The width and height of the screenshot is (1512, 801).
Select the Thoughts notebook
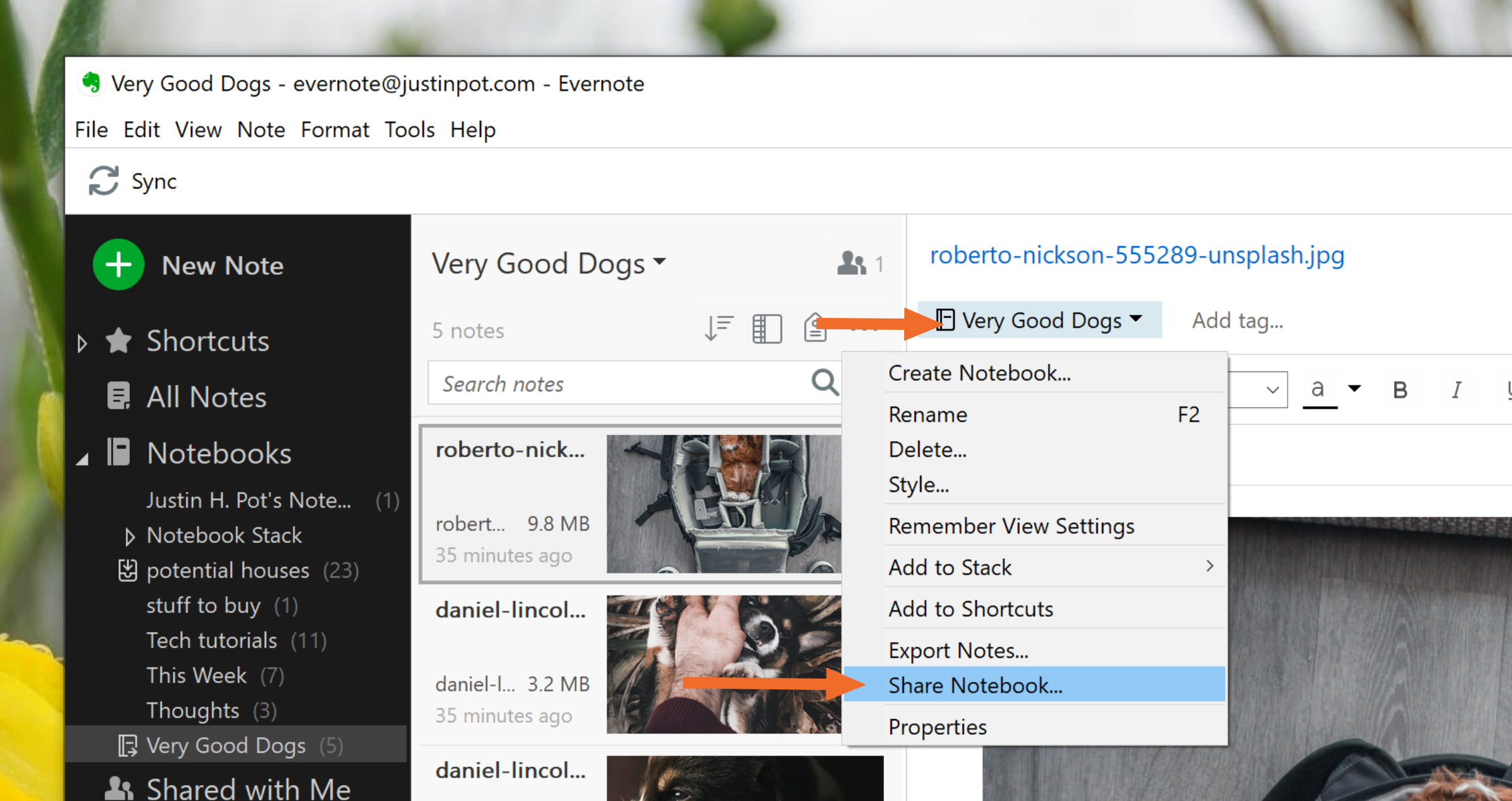coord(192,711)
